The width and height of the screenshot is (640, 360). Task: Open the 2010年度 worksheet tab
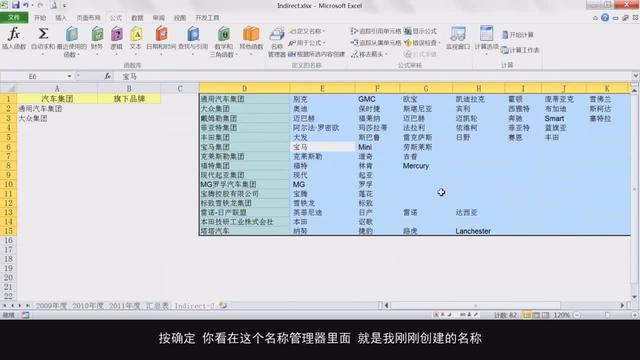click(x=88, y=305)
